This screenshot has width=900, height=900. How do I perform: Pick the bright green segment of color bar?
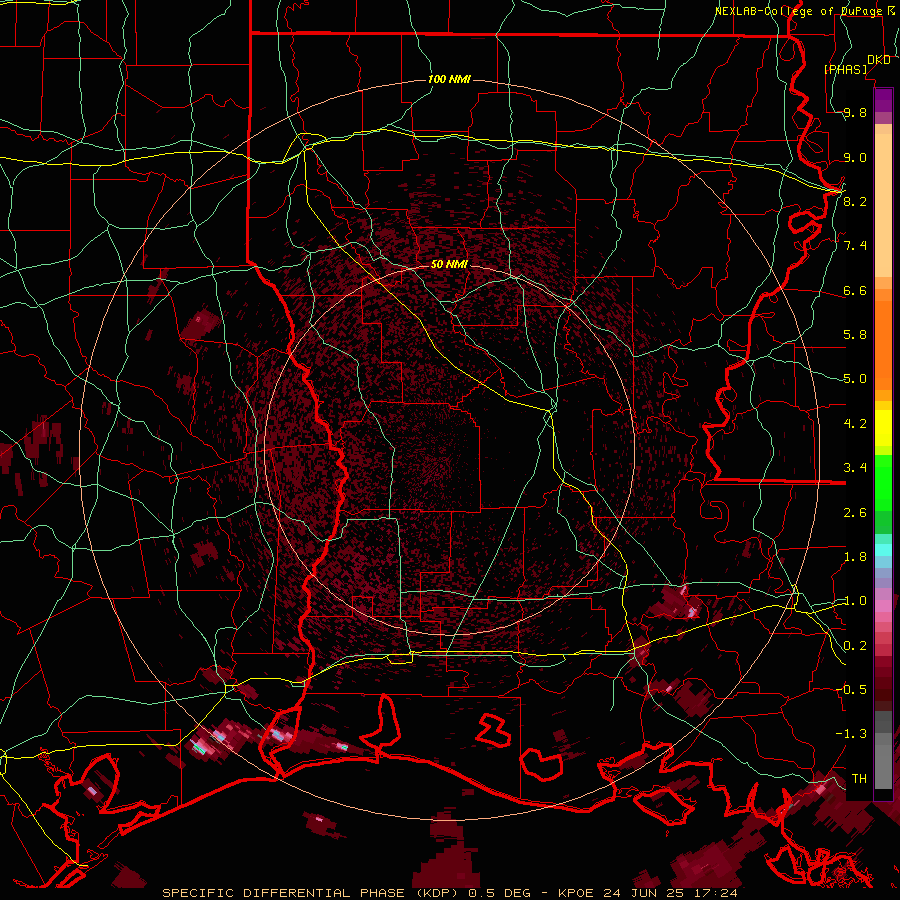click(x=883, y=483)
